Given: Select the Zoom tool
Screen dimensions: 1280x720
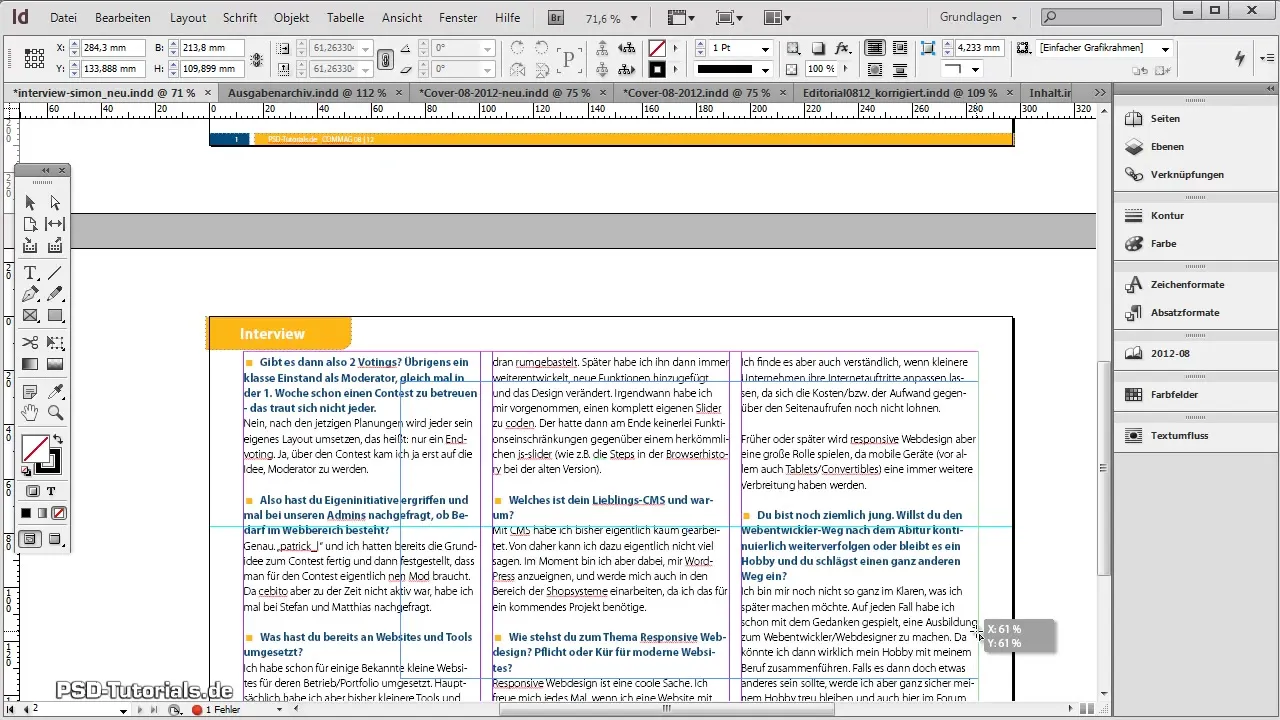Looking at the screenshot, I should pos(55,412).
